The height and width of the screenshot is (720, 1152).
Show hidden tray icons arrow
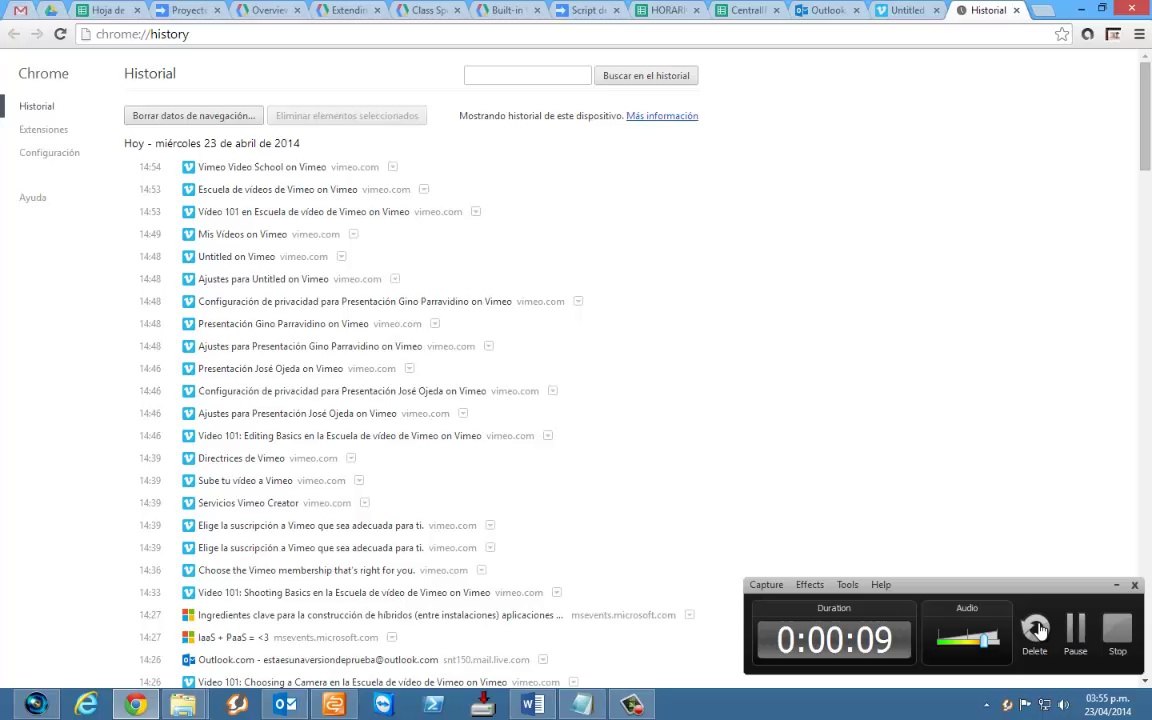pyautogui.click(x=987, y=705)
